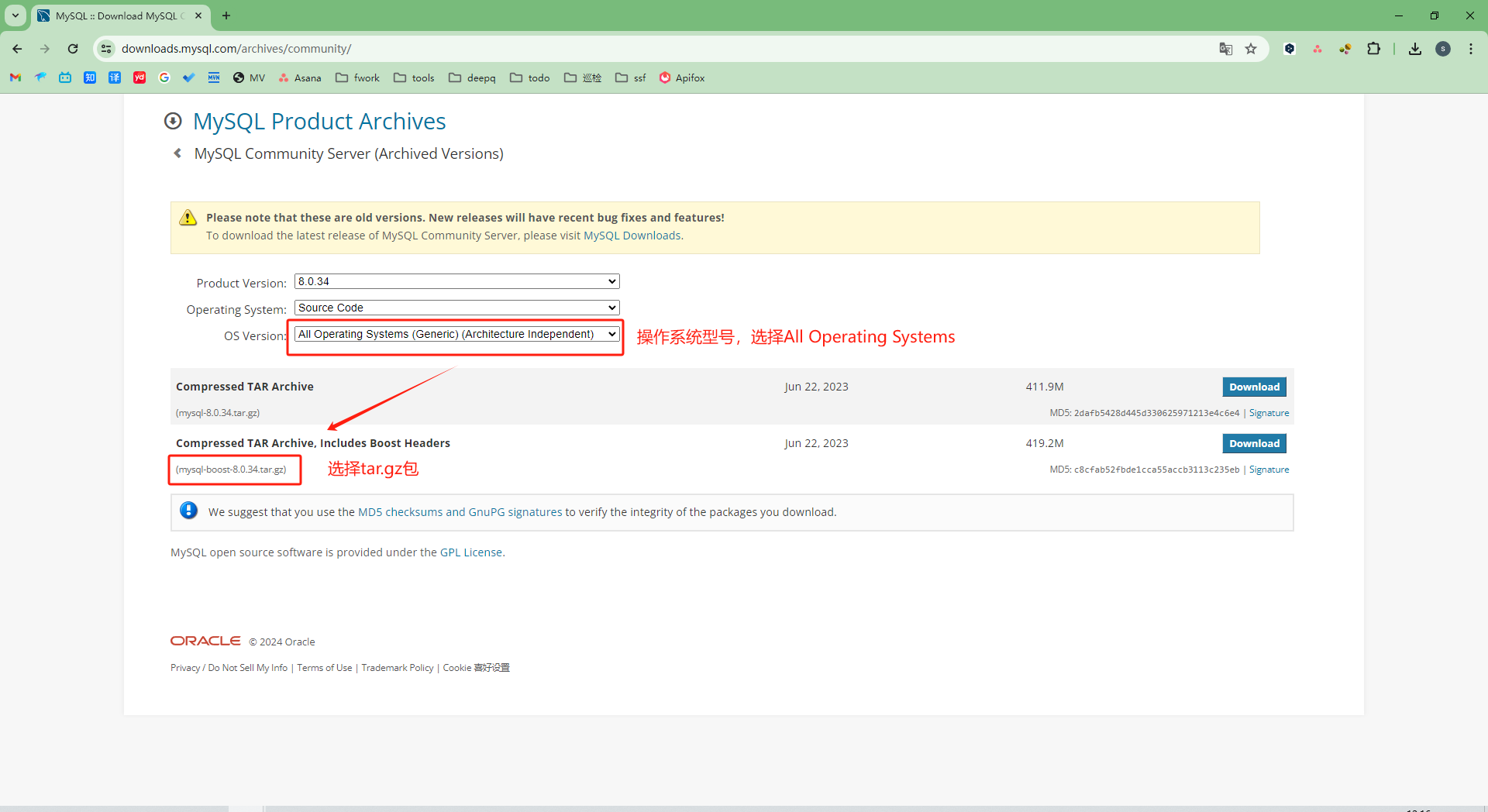Image resolution: width=1488 pixels, height=812 pixels.
Task: Open the Gmail bookmark icon
Action: click(15, 77)
